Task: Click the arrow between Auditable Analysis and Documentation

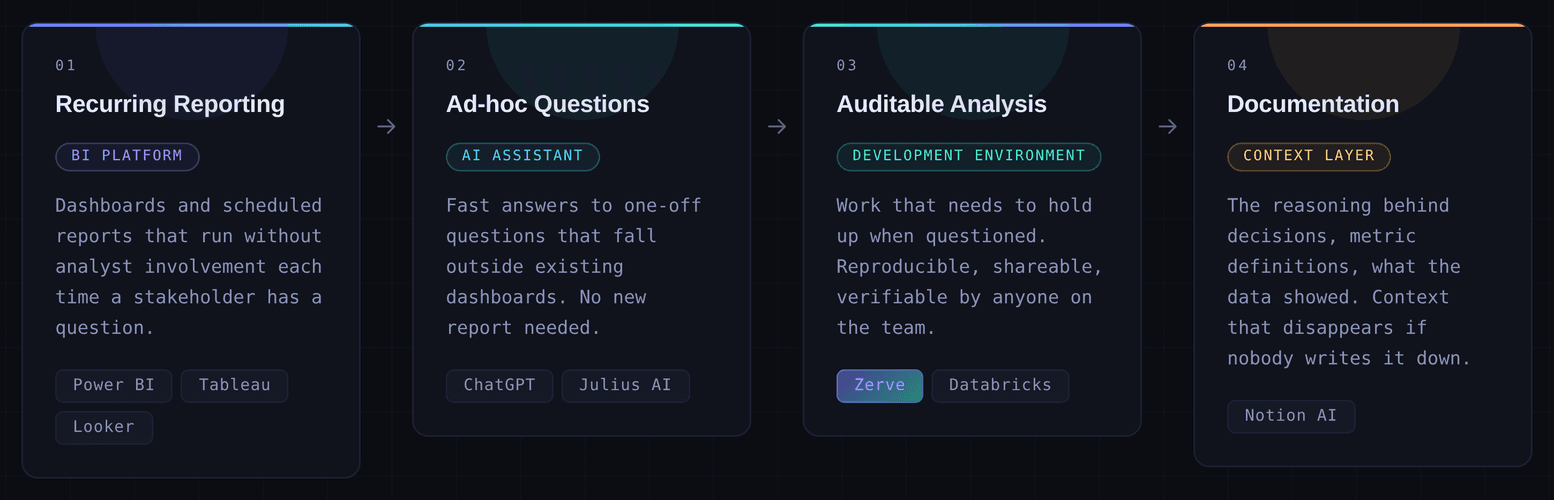Action: [1167, 127]
